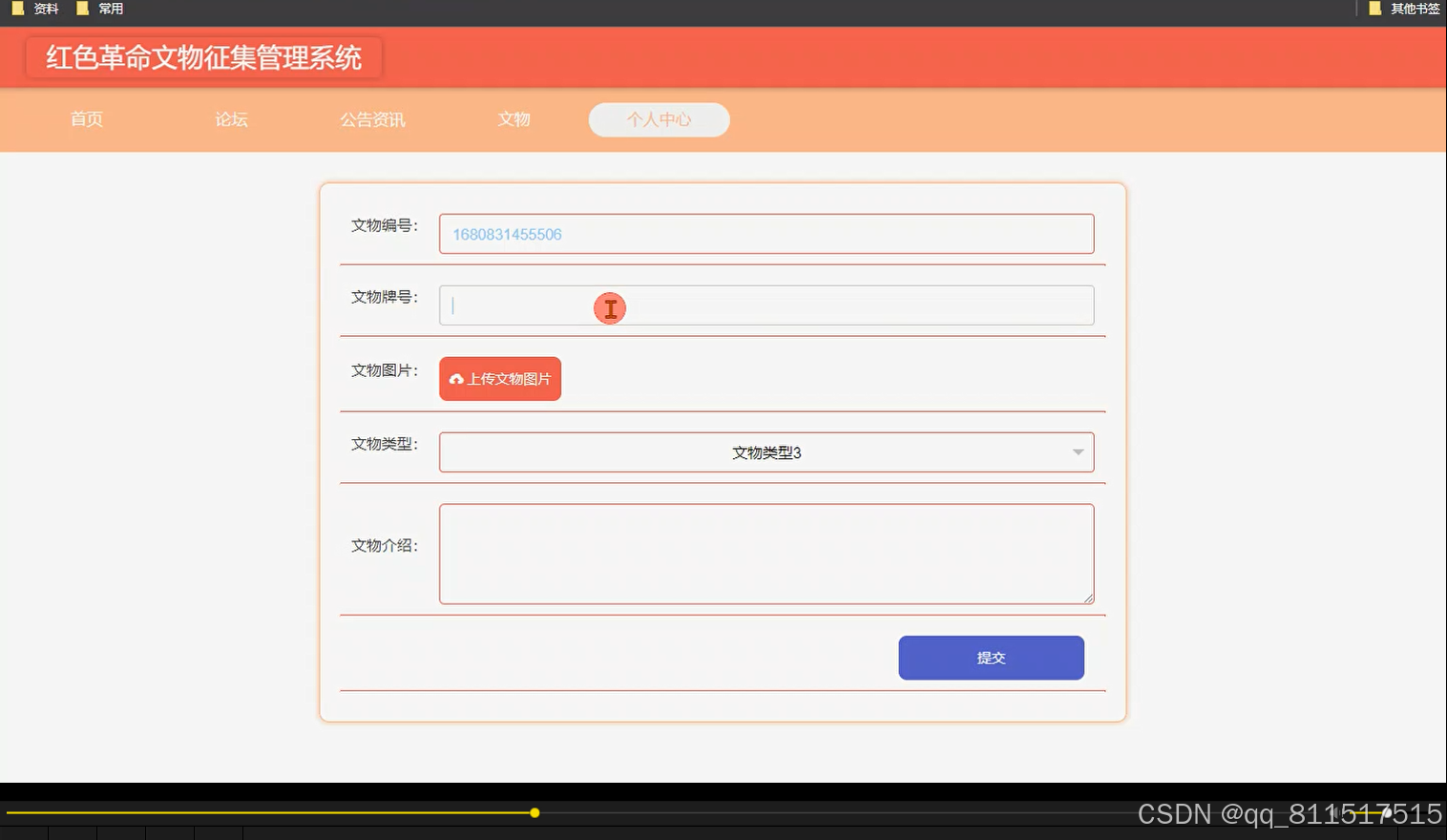
Task: Open the highlighted 个人中心 tab
Action: 658,119
